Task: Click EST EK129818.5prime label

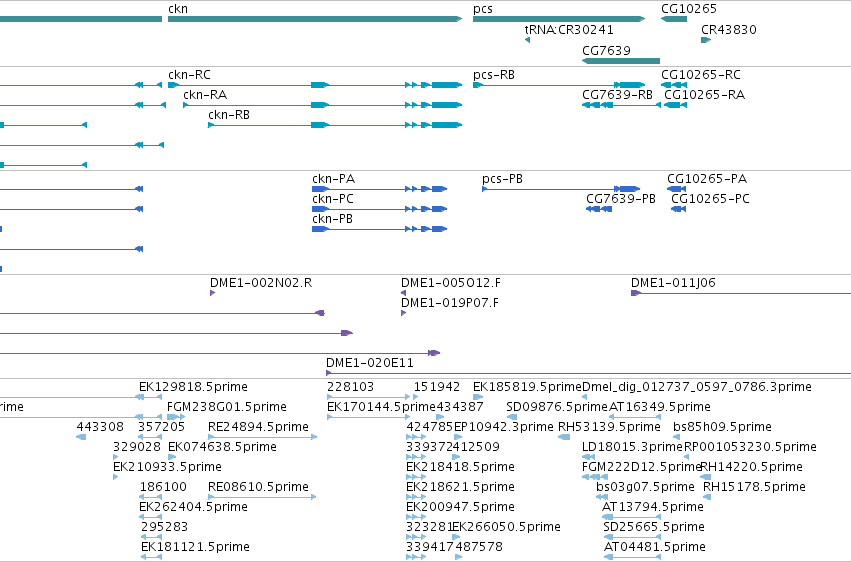Action: [x=193, y=387]
